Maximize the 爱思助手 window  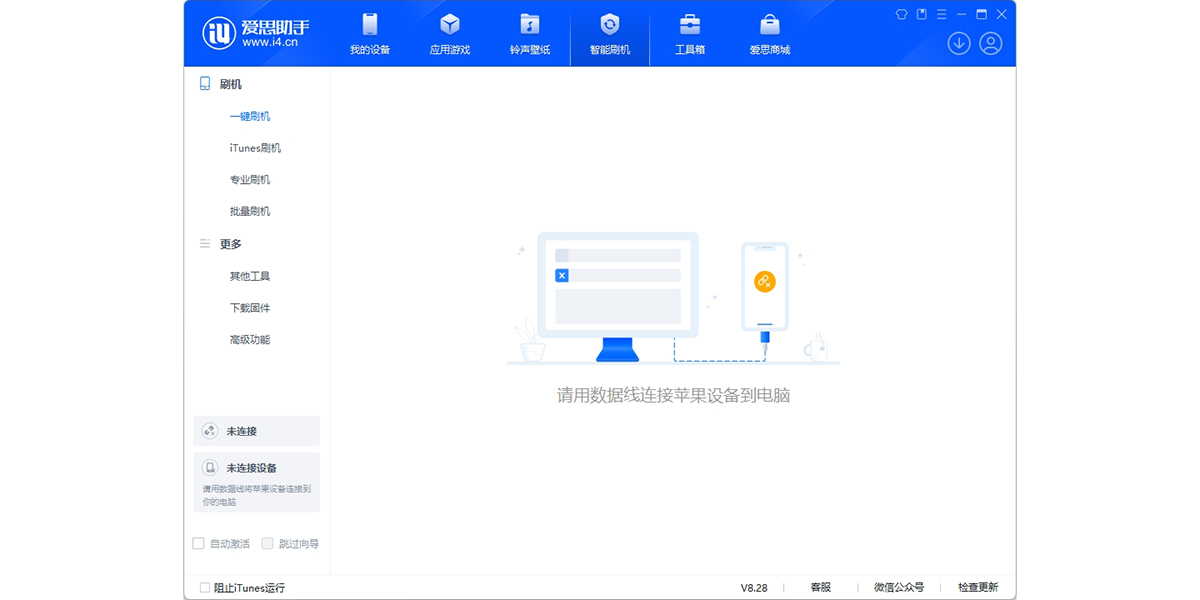tap(981, 14)
